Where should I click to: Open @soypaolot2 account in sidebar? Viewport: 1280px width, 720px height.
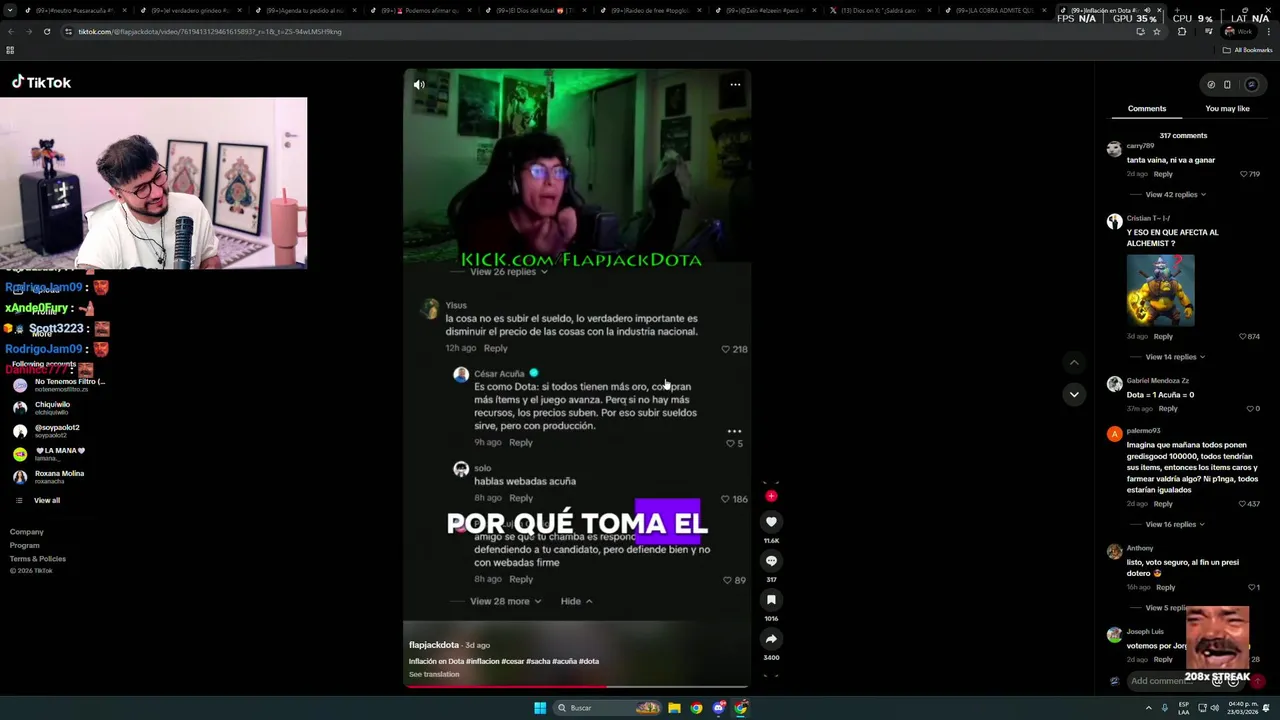pos(46,431)
